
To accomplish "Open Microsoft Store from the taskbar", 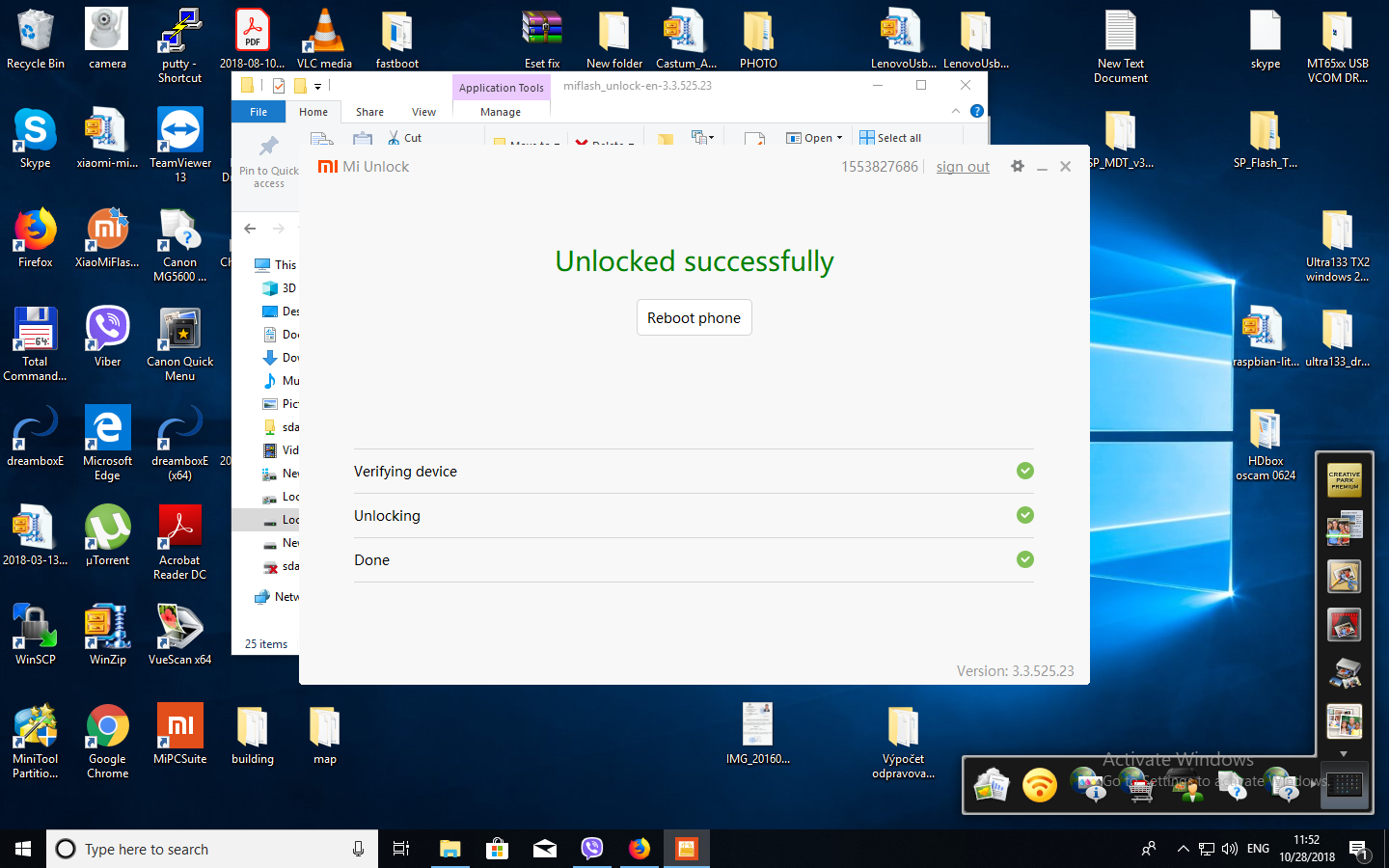I will [x=497, y=849].
